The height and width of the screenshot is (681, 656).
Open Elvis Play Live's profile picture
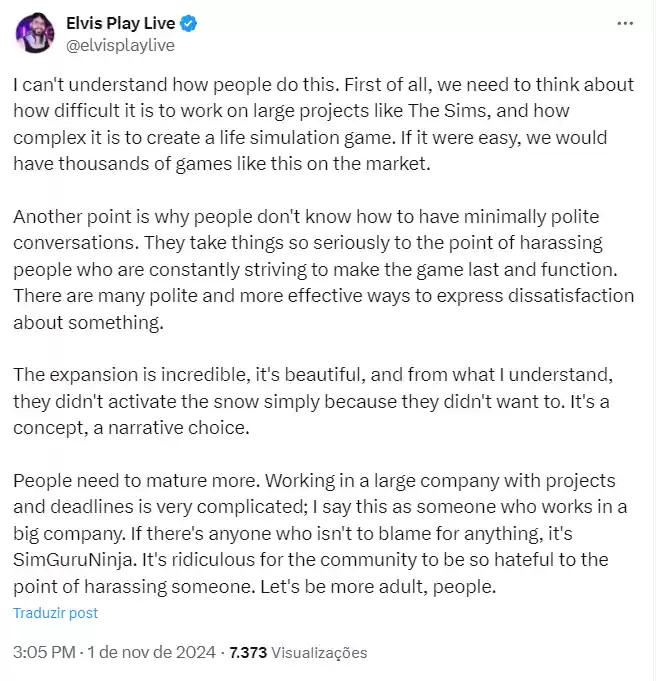[36, 33]
